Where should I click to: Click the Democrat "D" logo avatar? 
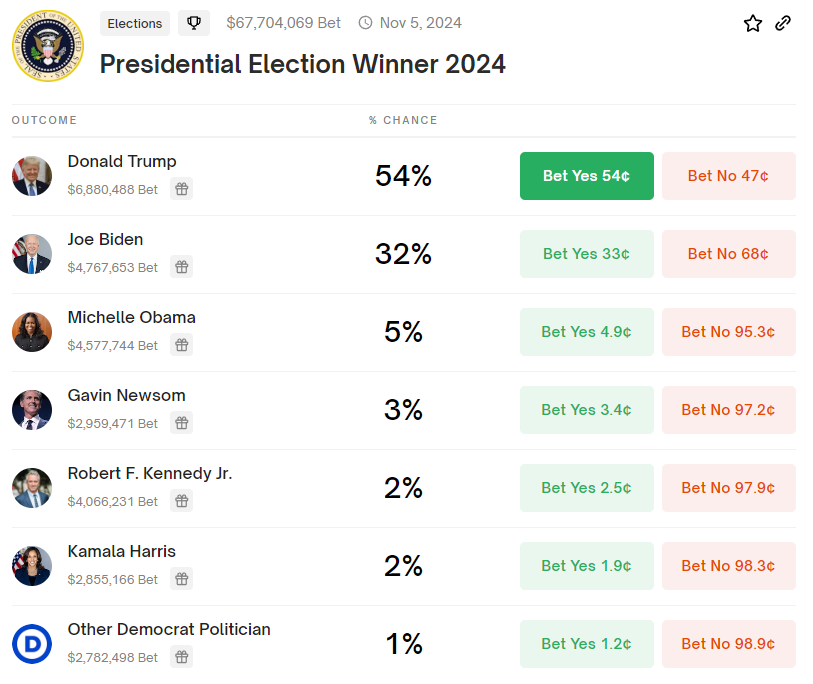(32, 644)
